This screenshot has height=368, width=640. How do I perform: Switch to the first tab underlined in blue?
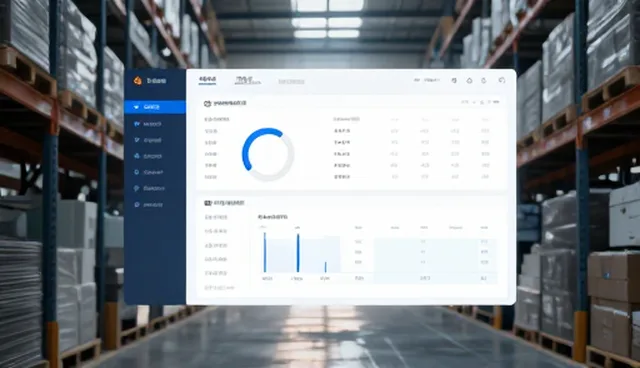point(207,80)
